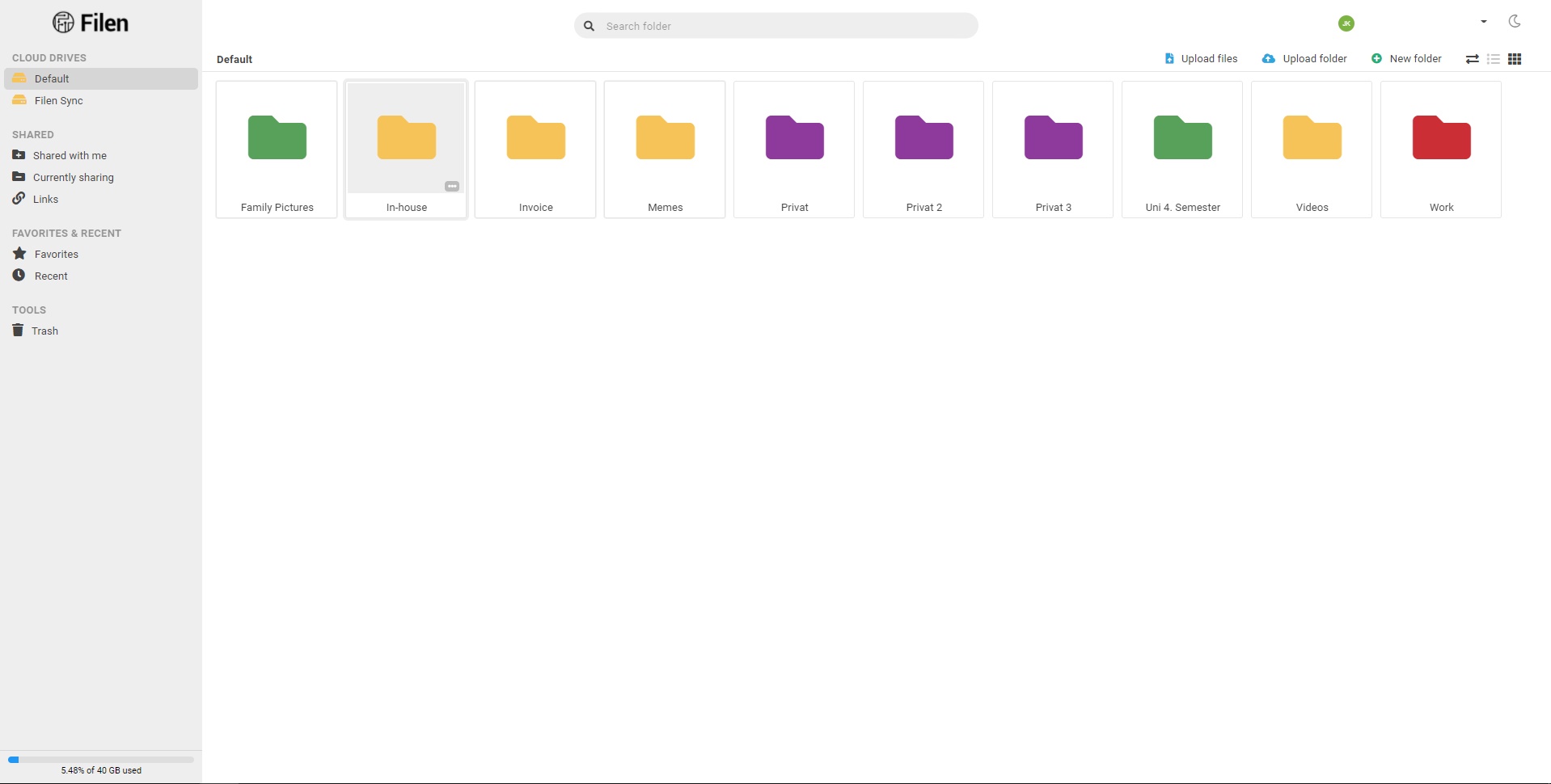This screenshot has height=784, width=1551.
Task: Open the Filen logo home page
Action: pyautogui.click(x=91, y=22)
